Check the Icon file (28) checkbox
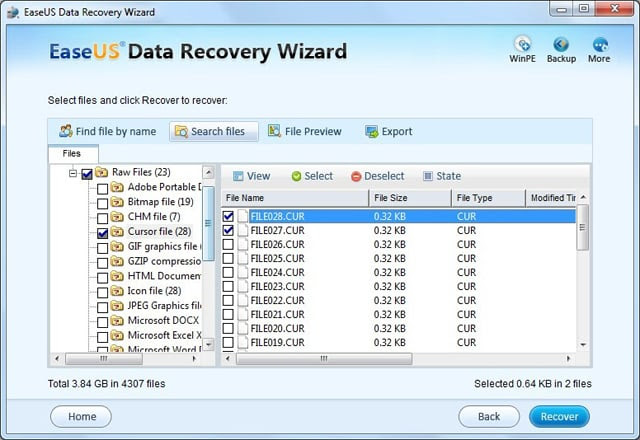Screen dimensions: 640x440 click(x=102, y=292)
